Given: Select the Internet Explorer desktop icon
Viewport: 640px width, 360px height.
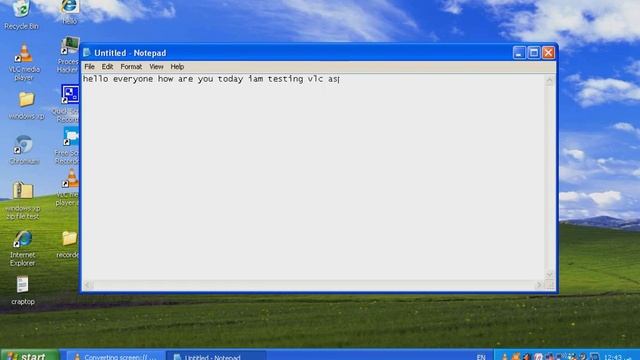Looking at the screenshot, I should coord(22,248).
